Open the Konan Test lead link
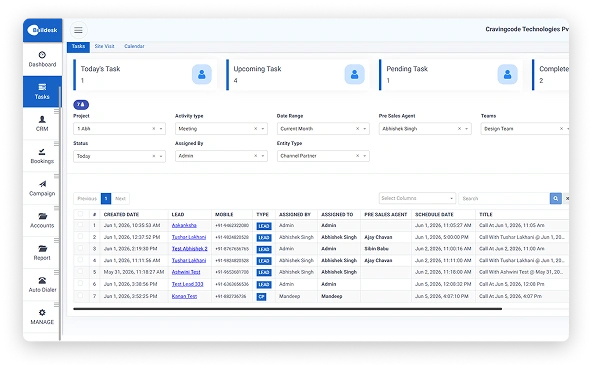The height and width of the screenshot is (369, 592). tap(184, 296)
